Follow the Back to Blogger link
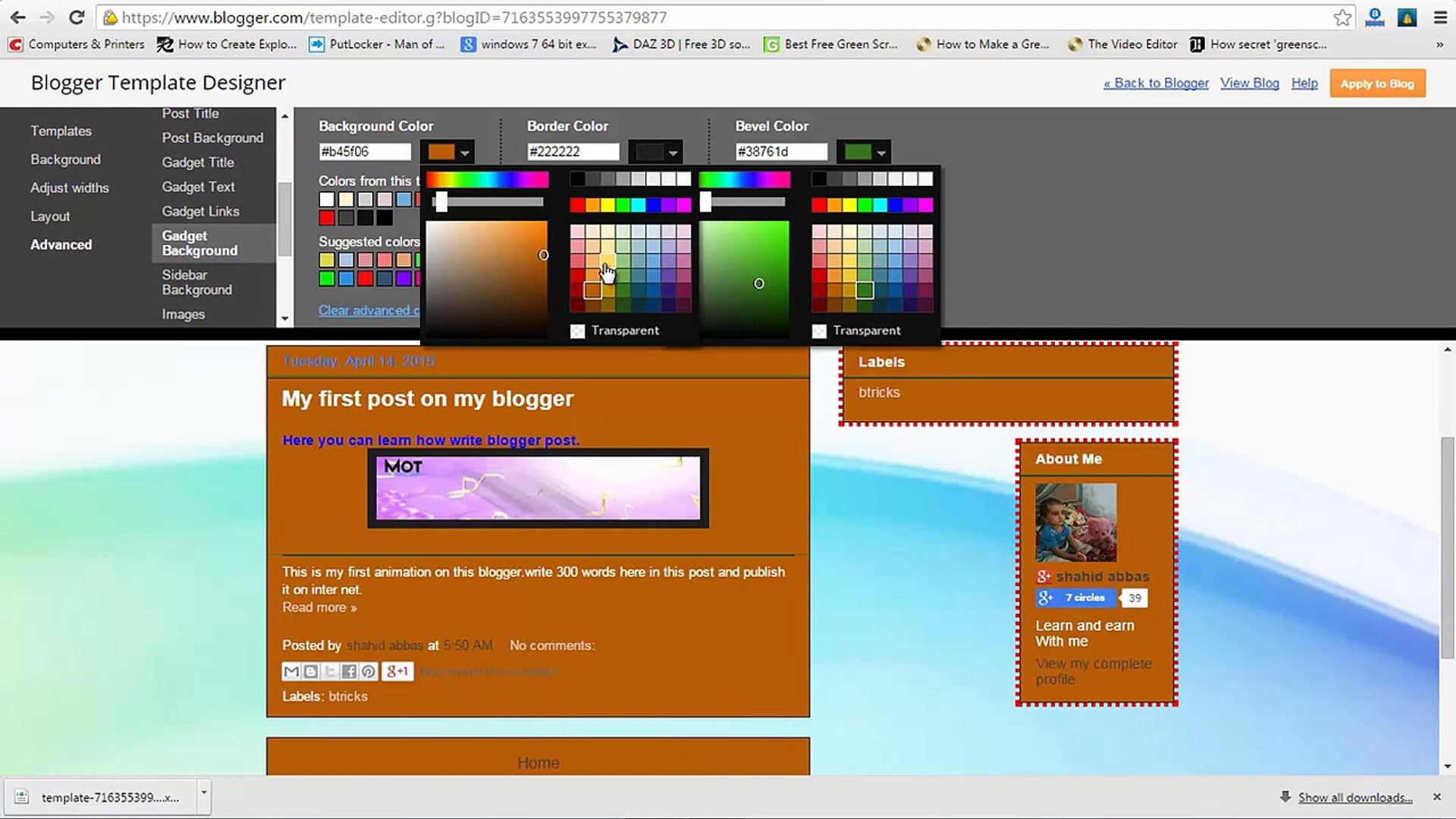 1156,83
